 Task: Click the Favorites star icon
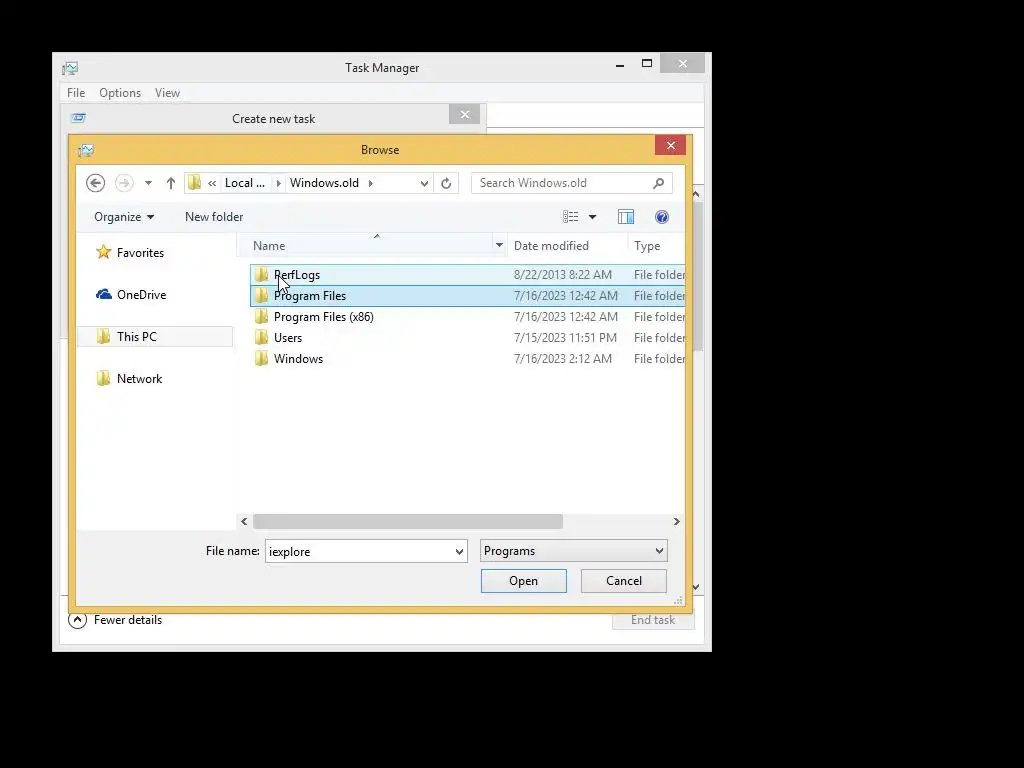click(x=103, y=252)
